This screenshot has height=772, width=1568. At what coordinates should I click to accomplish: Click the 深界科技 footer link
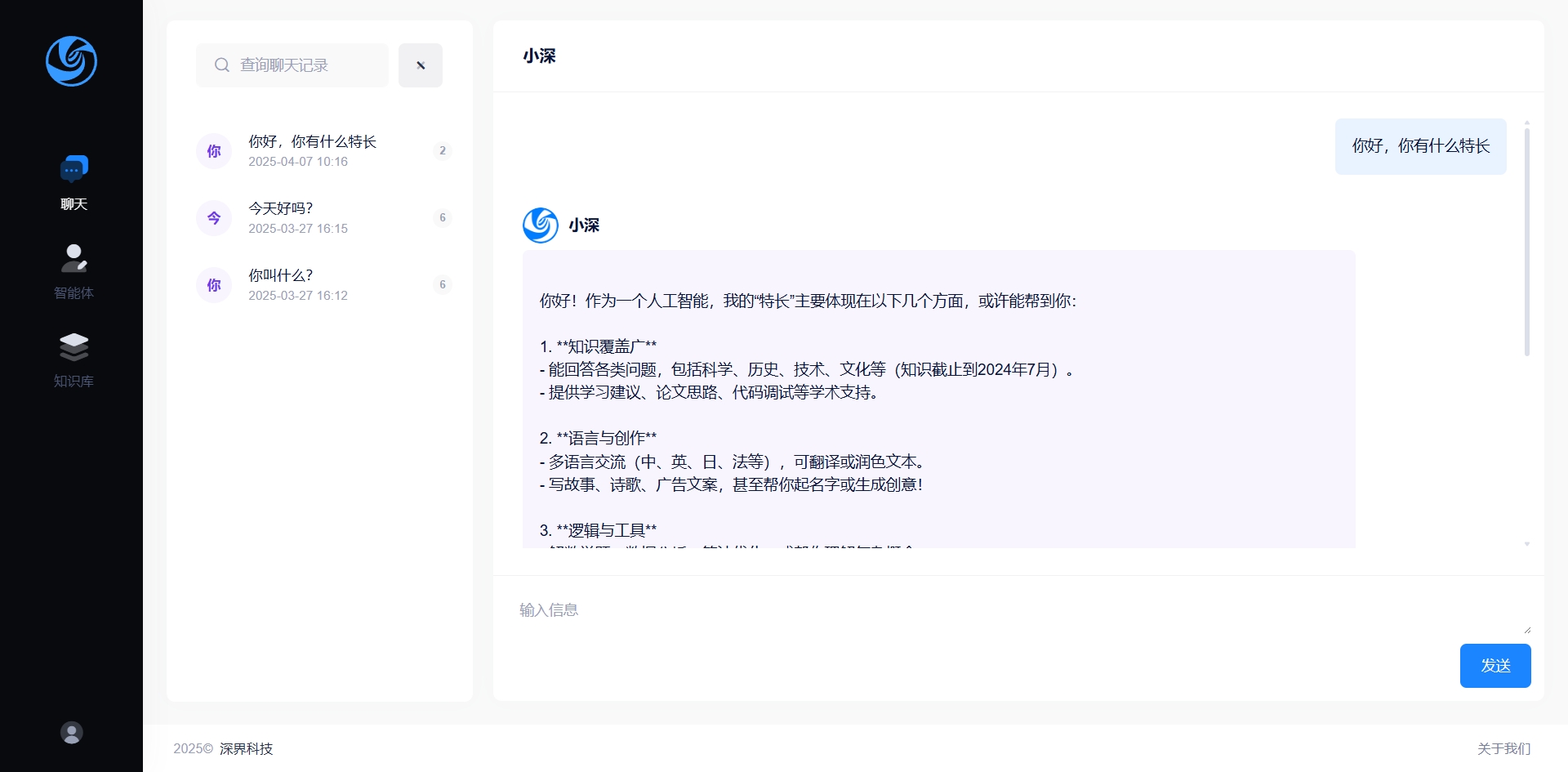pyautogui.click(x=246, y=748)
